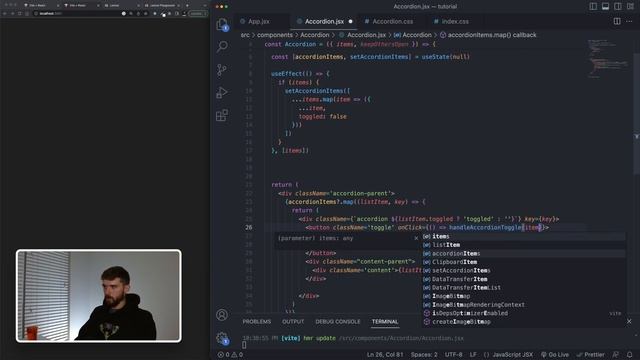
Task: Click 'toggled: false' code text
Action: [322, 116]
